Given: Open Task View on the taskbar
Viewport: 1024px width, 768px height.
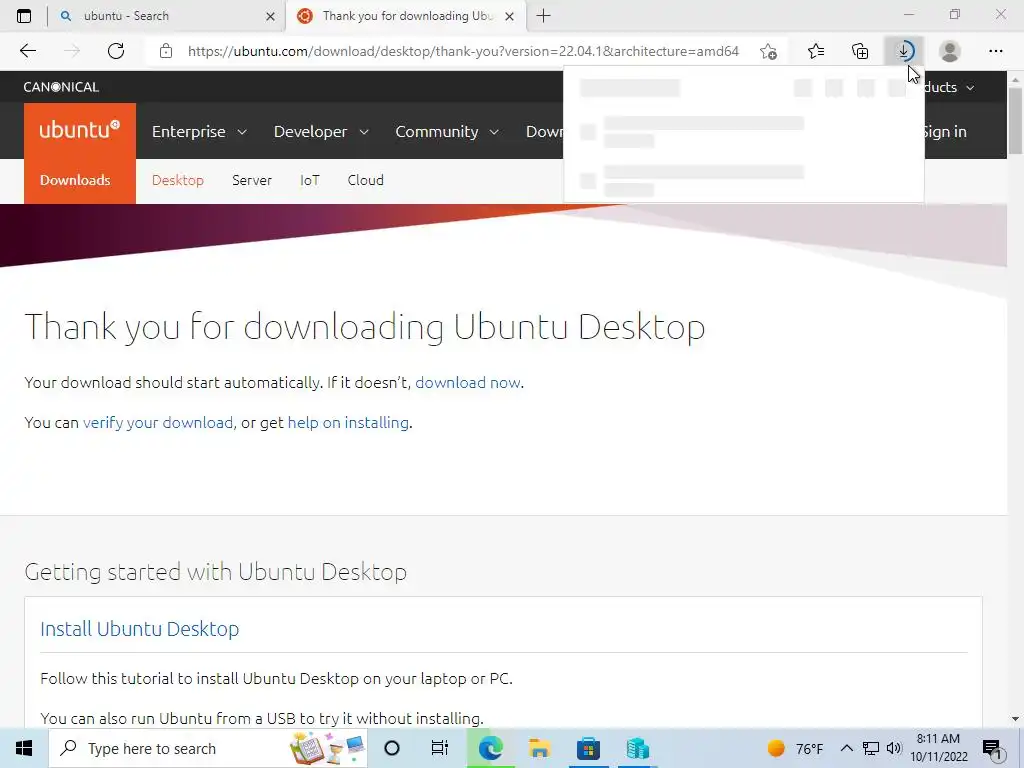Looking at the screenshot, I should coord(440,748).
